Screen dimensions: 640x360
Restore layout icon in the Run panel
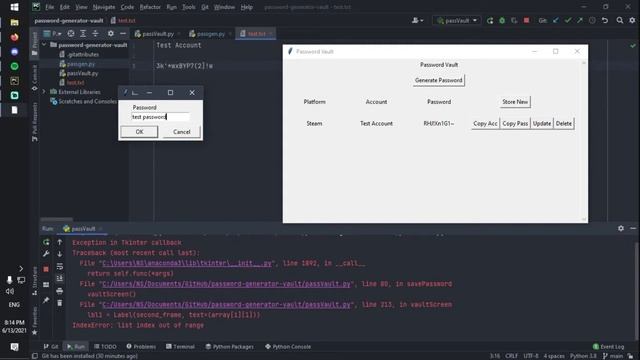pyautogui.click(x=46, y=285)
